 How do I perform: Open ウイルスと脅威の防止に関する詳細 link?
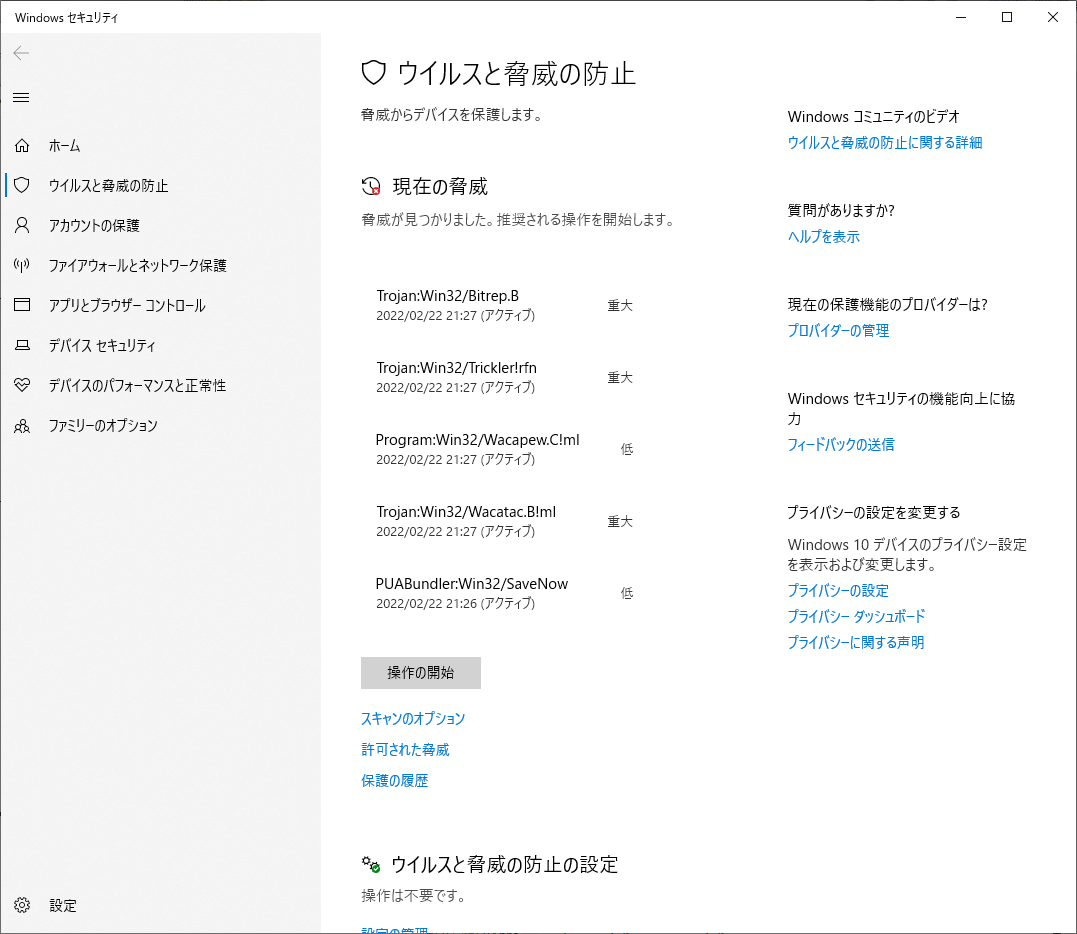(x=885, y=142)
